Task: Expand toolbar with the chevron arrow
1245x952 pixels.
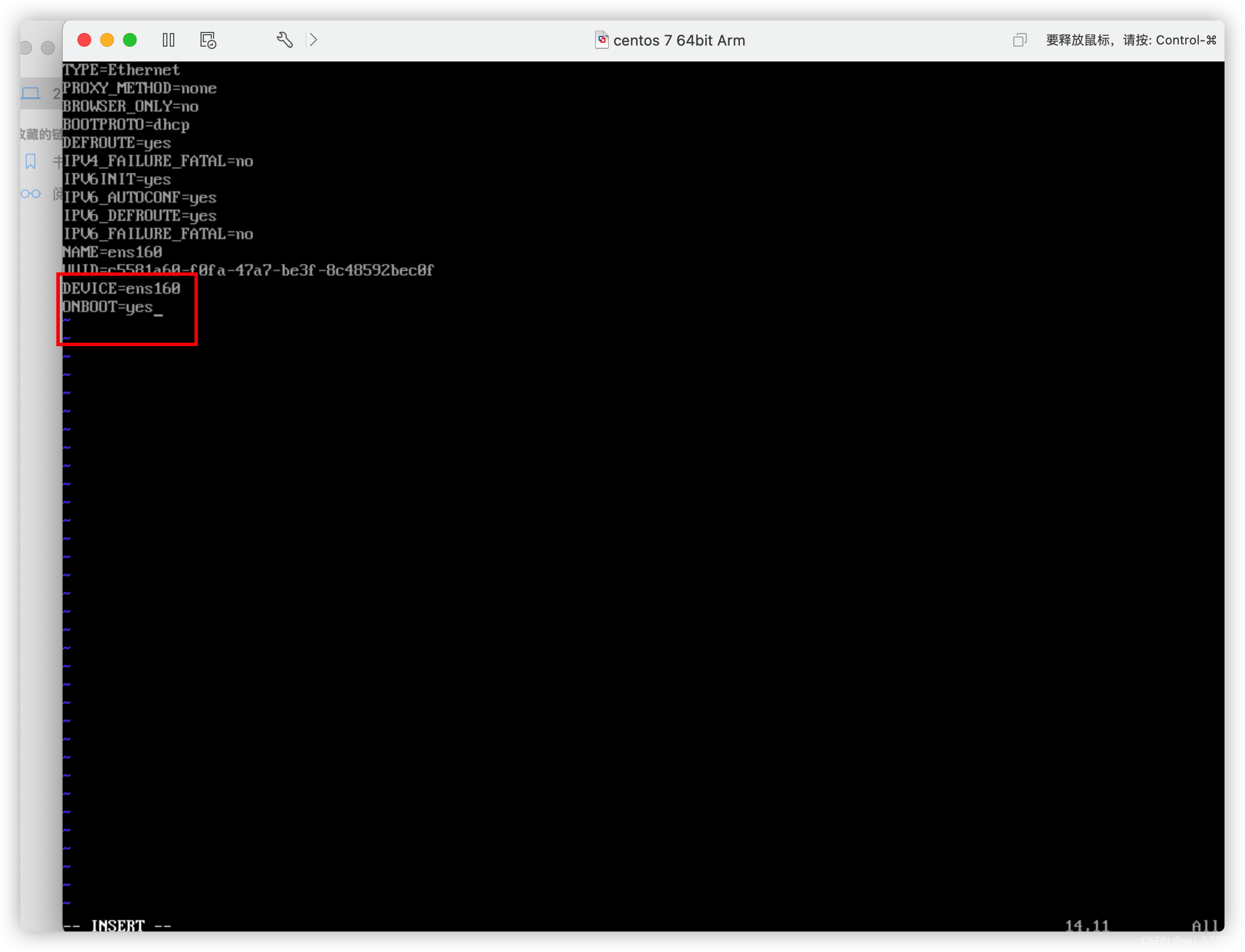Action: (314, 40)
